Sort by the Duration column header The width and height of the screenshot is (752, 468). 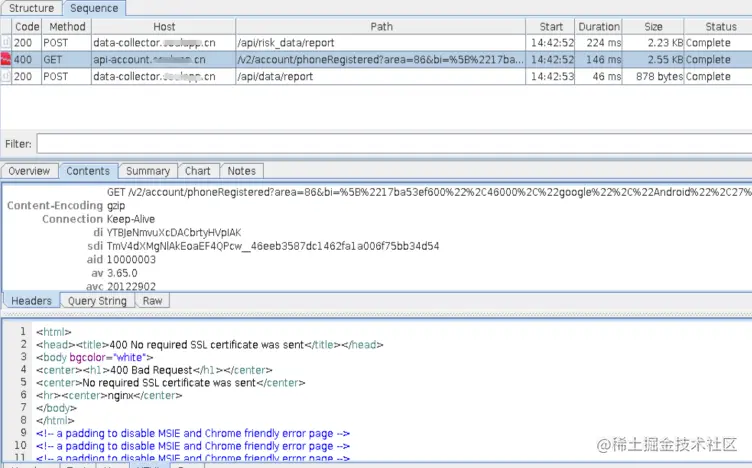click(599, 26)
